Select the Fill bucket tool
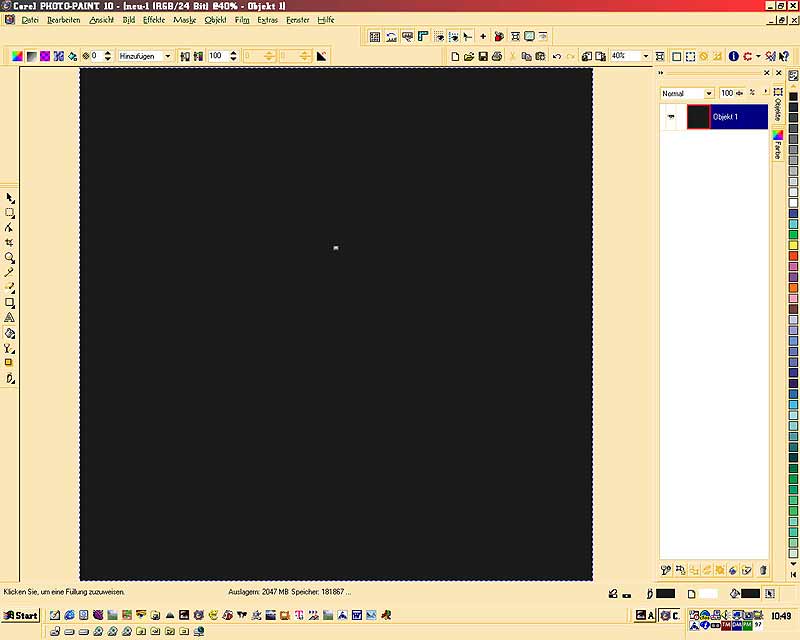The image size is (800, 640). pyautogui.click(x=10, y=333)
